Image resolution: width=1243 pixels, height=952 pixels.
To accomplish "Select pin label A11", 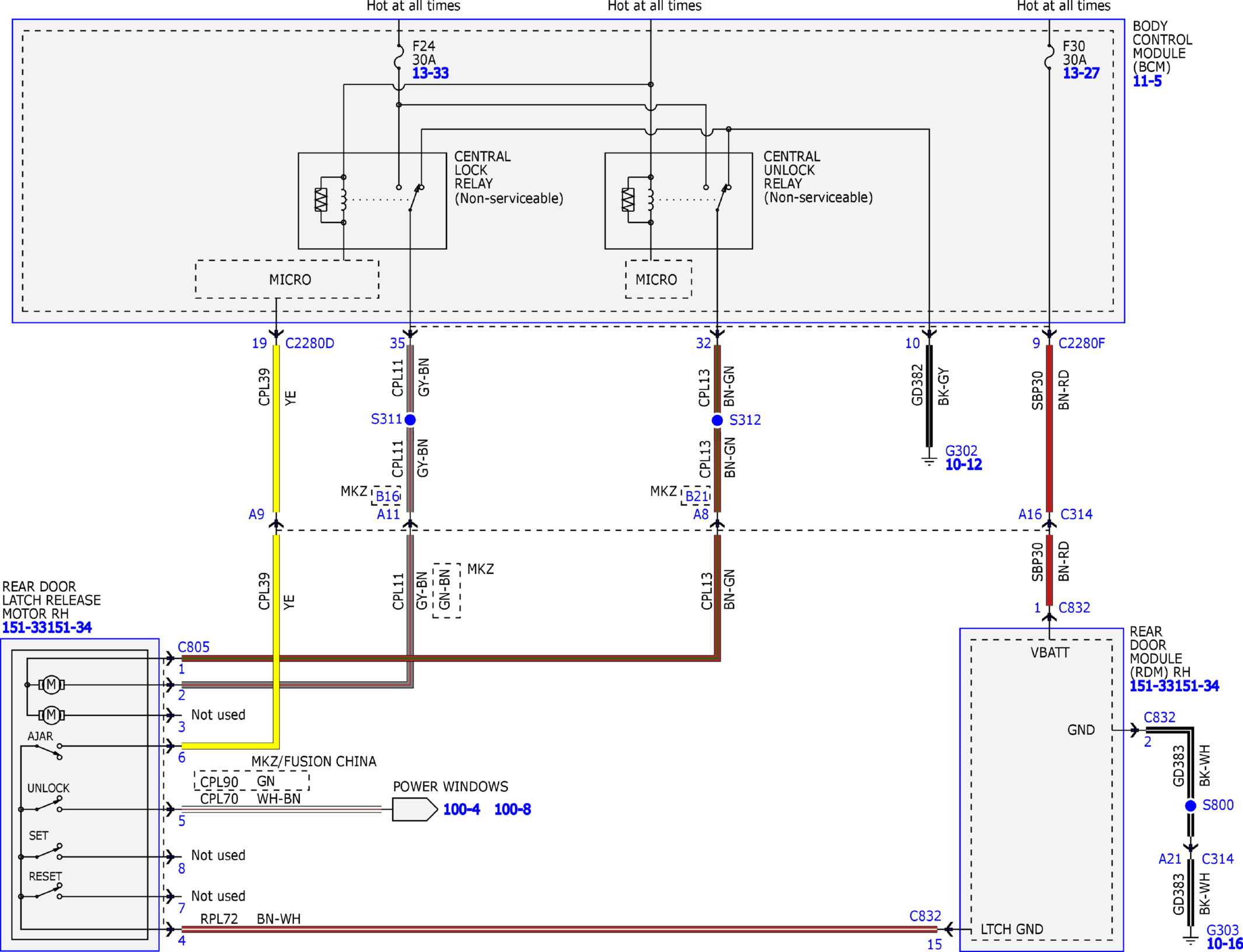I will click(389, 514).
